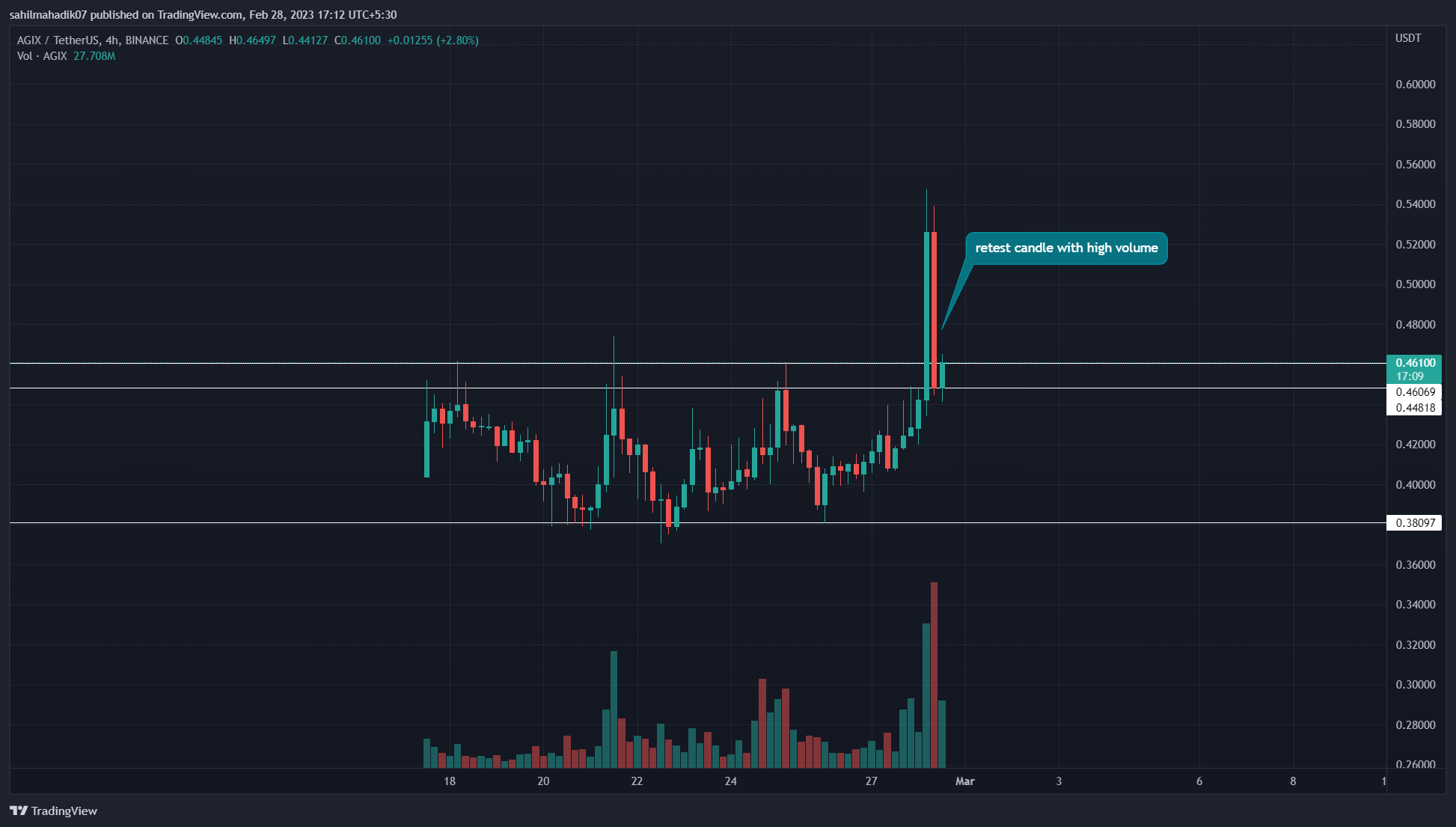
Task: Click the publisher line 'sahilmahadik07 published on TradingView.com'
Action: pyautogui.click(x=126, y=15)
